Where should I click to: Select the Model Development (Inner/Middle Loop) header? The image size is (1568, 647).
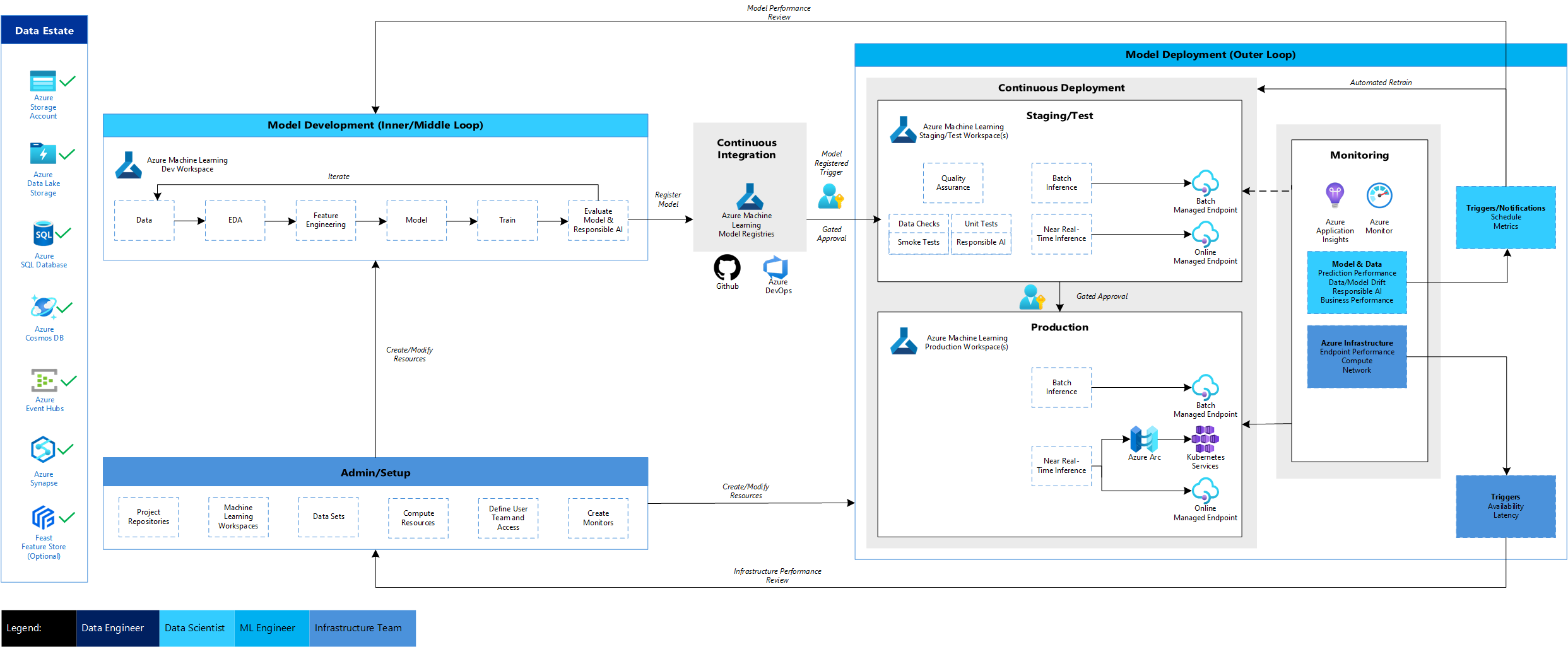point(375,125)
